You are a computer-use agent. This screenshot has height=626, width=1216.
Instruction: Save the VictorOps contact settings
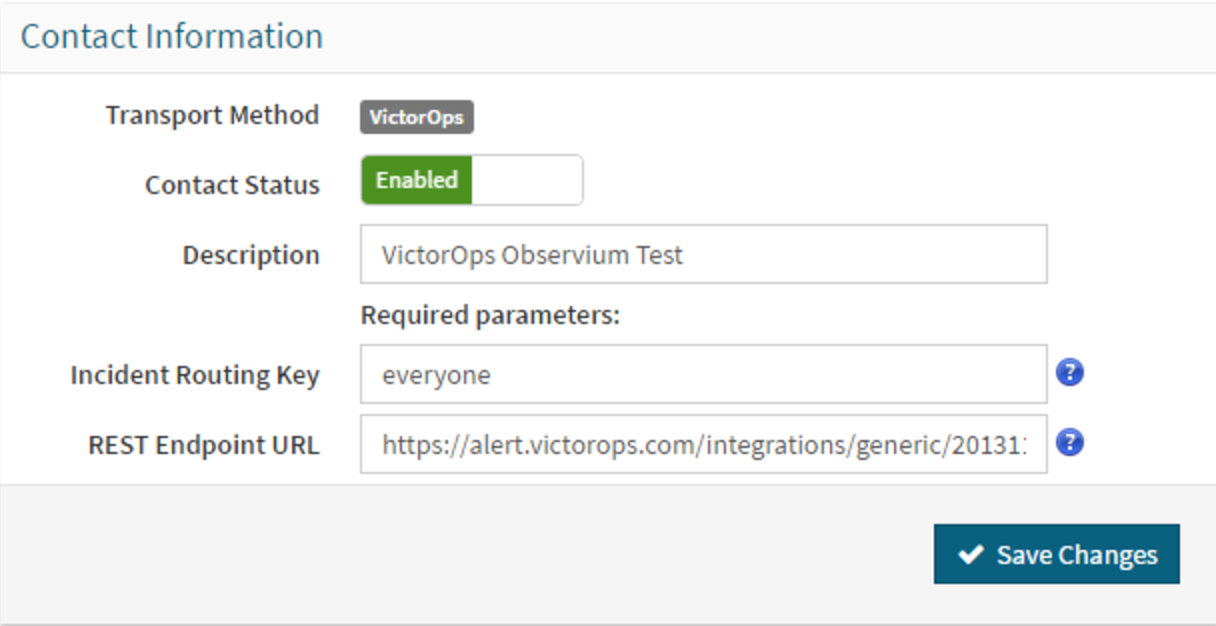(1056, 555)
